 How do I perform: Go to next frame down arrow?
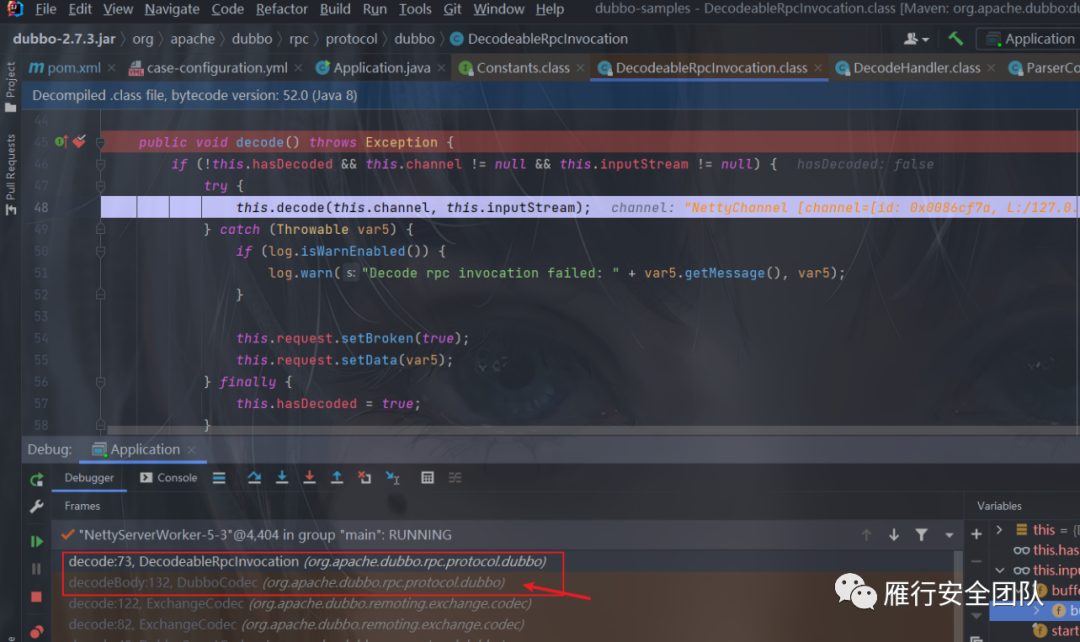(893, 535)
